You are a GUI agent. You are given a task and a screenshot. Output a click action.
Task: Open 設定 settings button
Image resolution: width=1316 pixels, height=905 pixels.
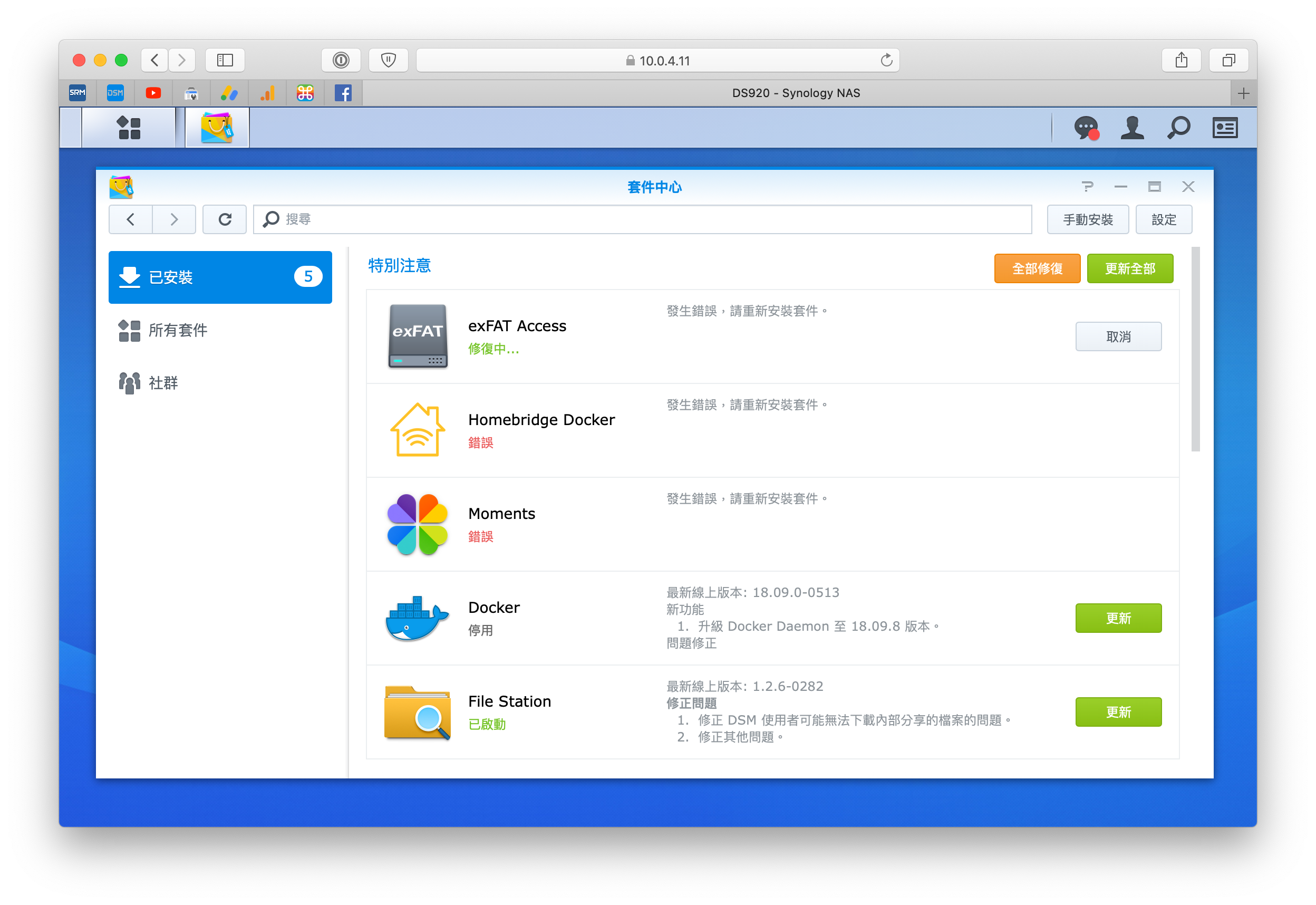pos(1164,219)
